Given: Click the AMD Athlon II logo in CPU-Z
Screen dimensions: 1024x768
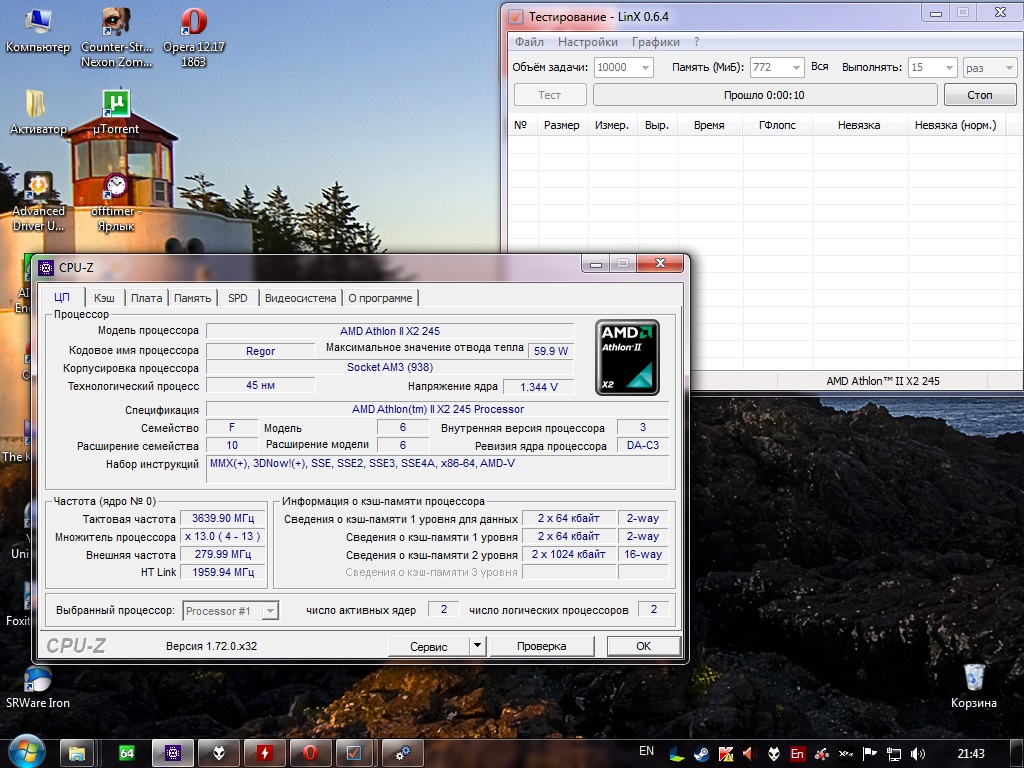Looking at the screenshot, I should click(x=627, y=357).
